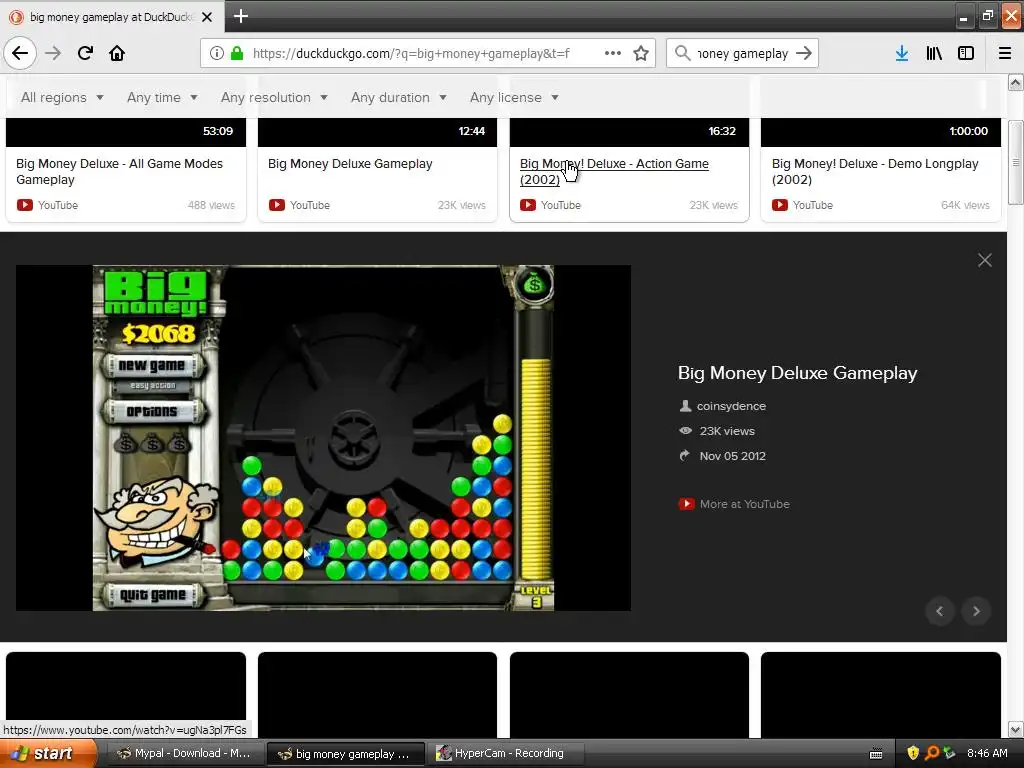Click the Nov 05 2012 date text

click(732, 456)
